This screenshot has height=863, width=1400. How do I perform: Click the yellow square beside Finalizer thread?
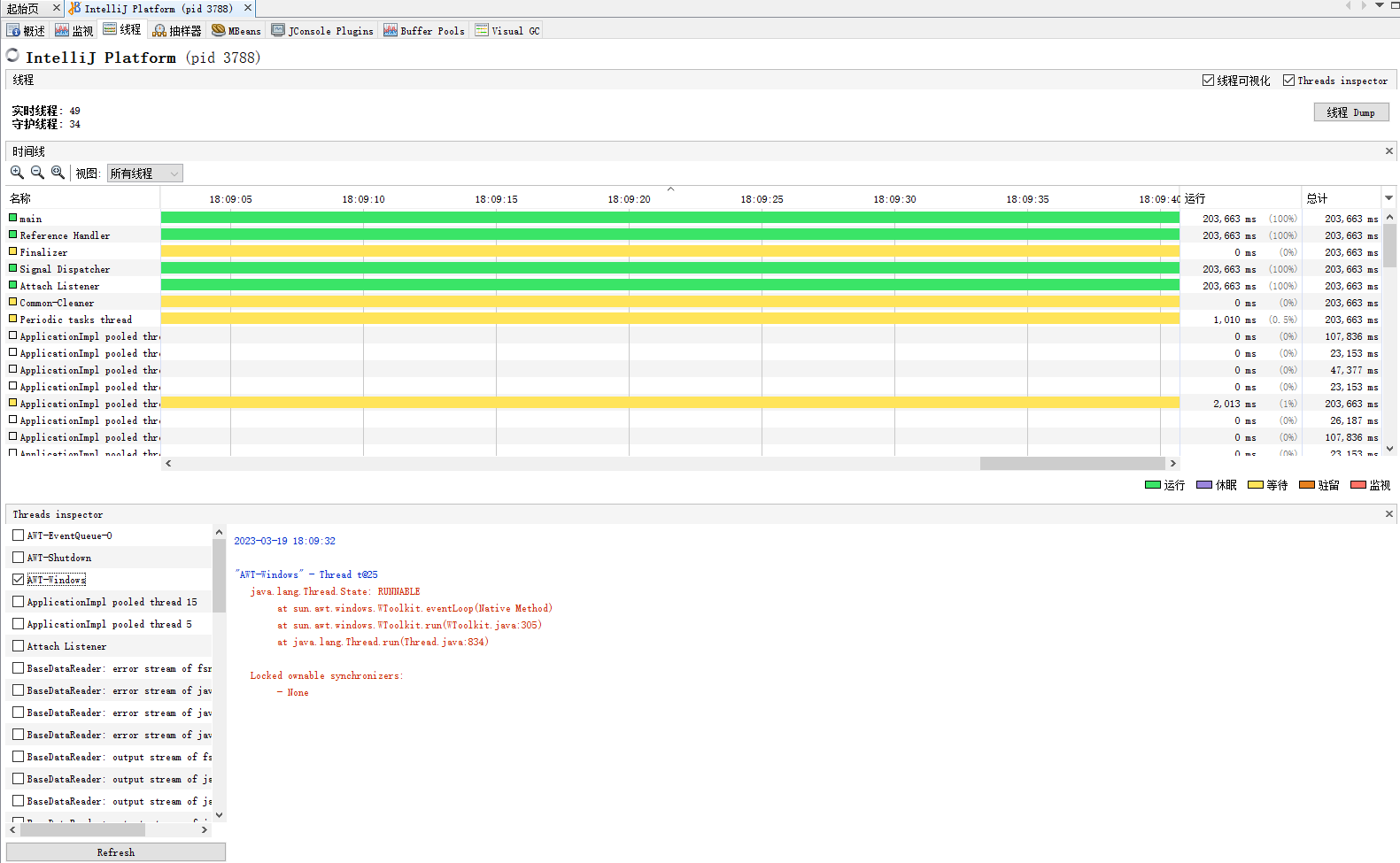[x=13, y=251]
